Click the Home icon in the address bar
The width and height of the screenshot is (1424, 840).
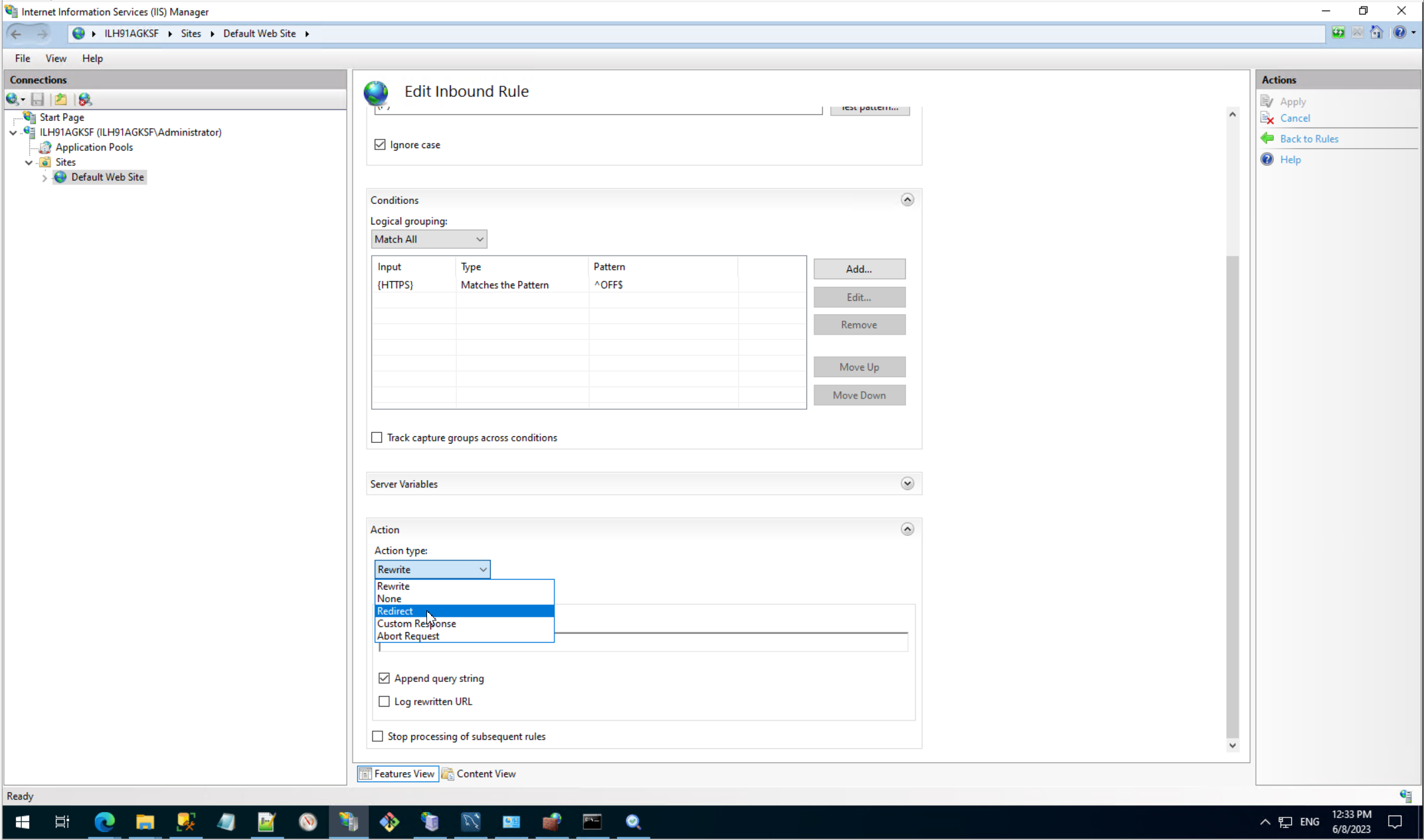[x=1376, y=33]
